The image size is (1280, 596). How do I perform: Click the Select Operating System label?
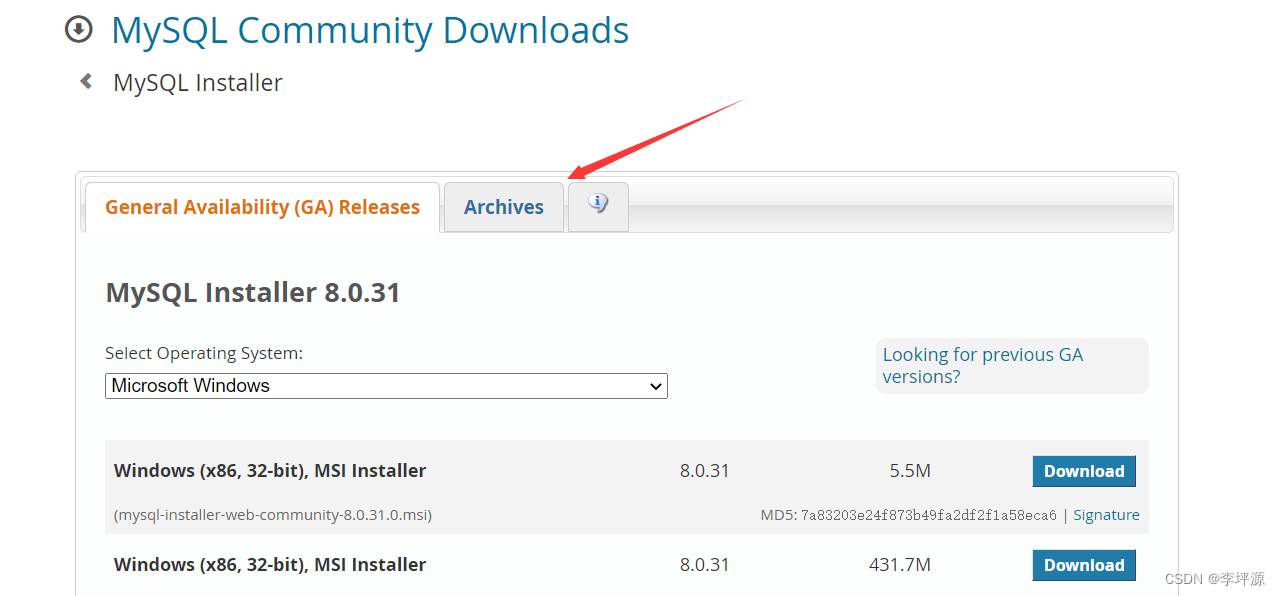204,353
